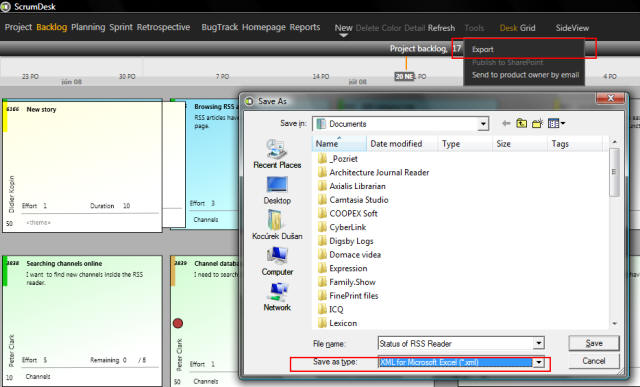Click the Create New Folder icon

click(x=538, y=123)
